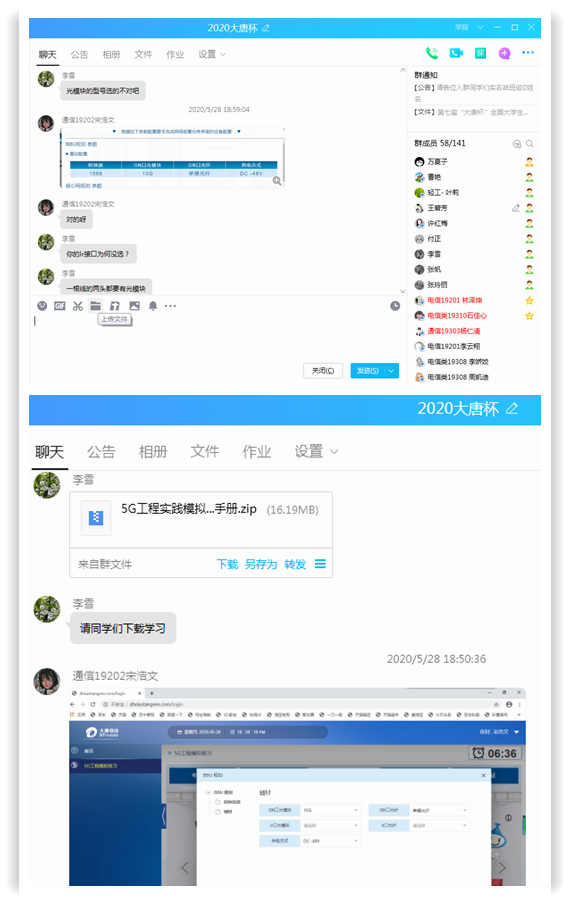Screen dimensions: 572x901
Task: Open the emoji picker in chat toolbar
Action: (x=42, y=306)
